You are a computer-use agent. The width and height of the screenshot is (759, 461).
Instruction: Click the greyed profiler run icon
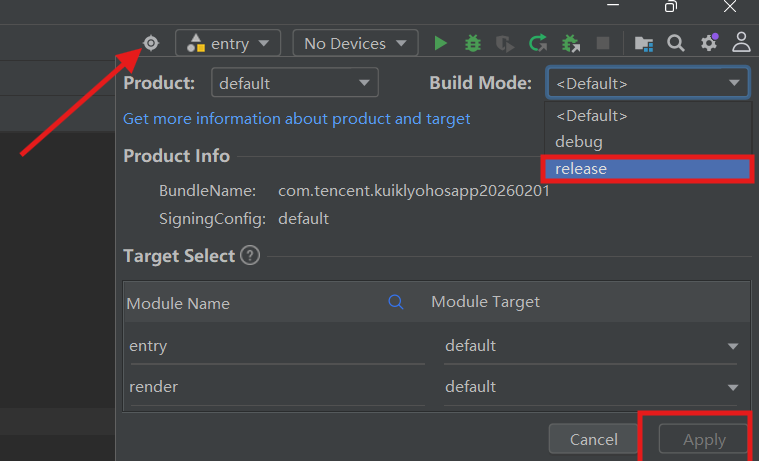(505, 43)
